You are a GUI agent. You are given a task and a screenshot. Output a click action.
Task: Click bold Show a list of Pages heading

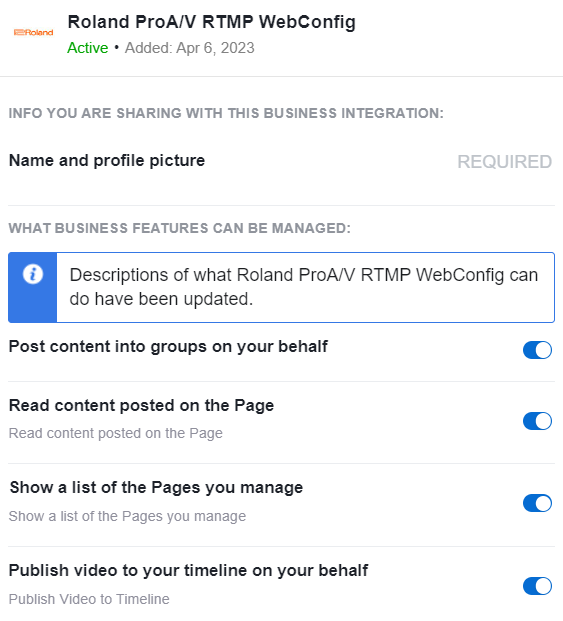(156, 488)
